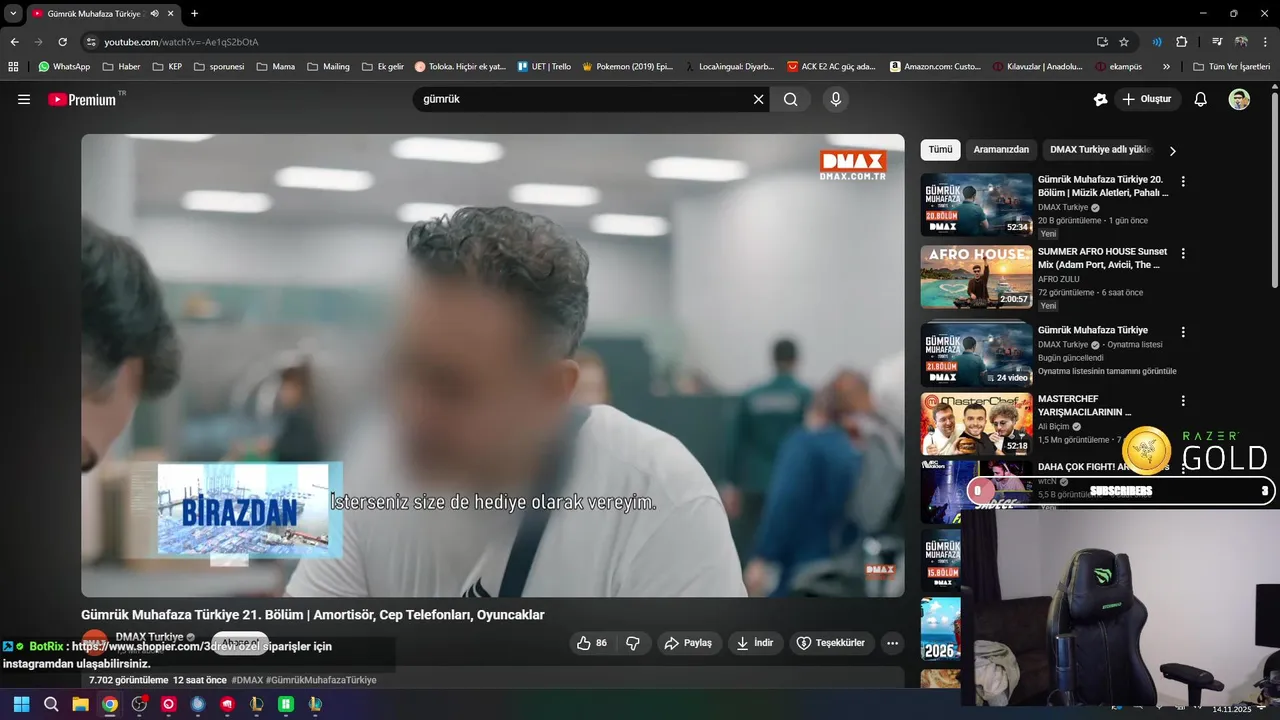Open options for MASTERCHEF YARIŞMACILARININ video
Screen dimensions: 1280x720
coord(1183,401)
